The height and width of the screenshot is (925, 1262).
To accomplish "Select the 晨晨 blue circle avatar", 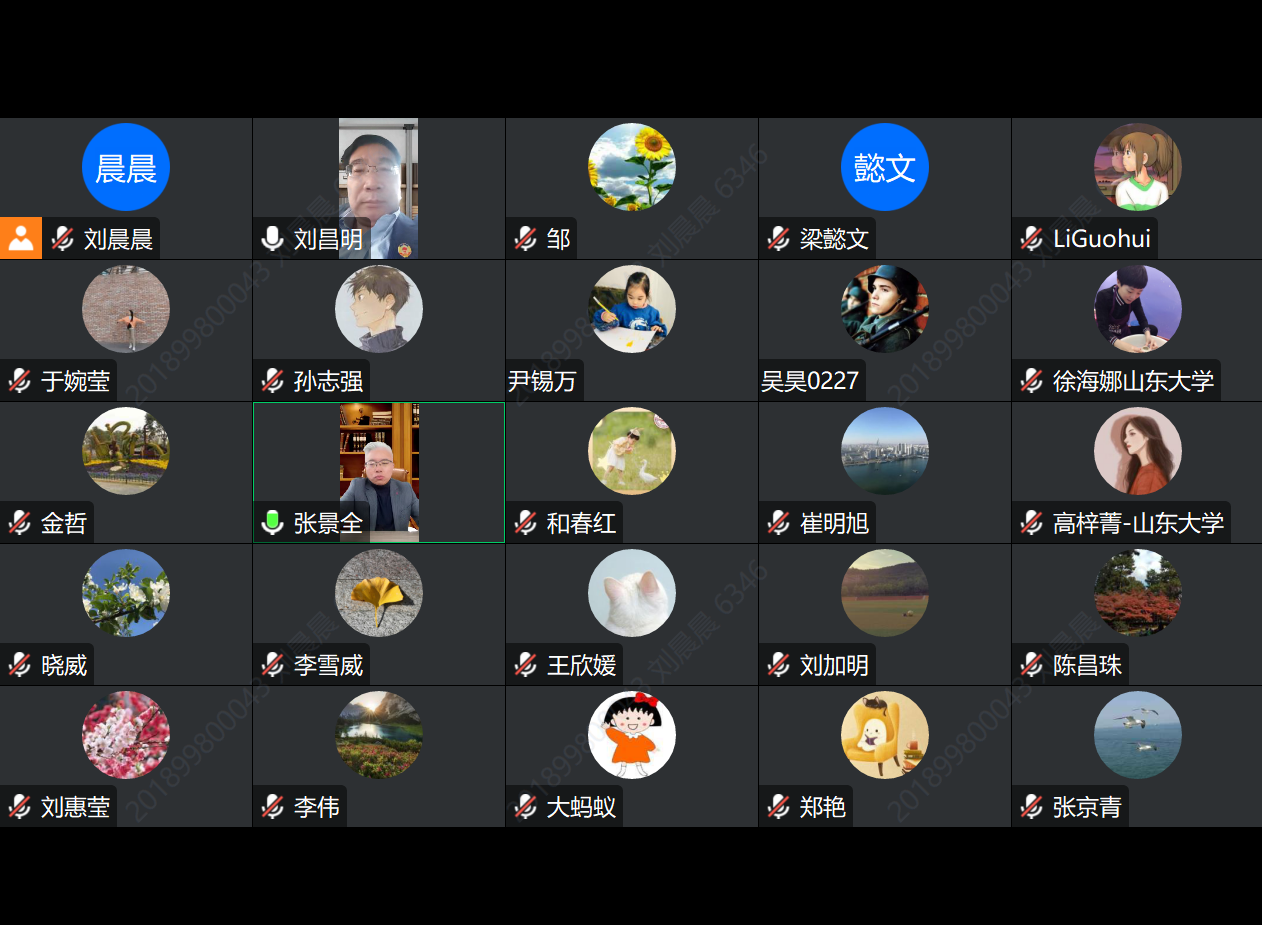I will 126,167.
